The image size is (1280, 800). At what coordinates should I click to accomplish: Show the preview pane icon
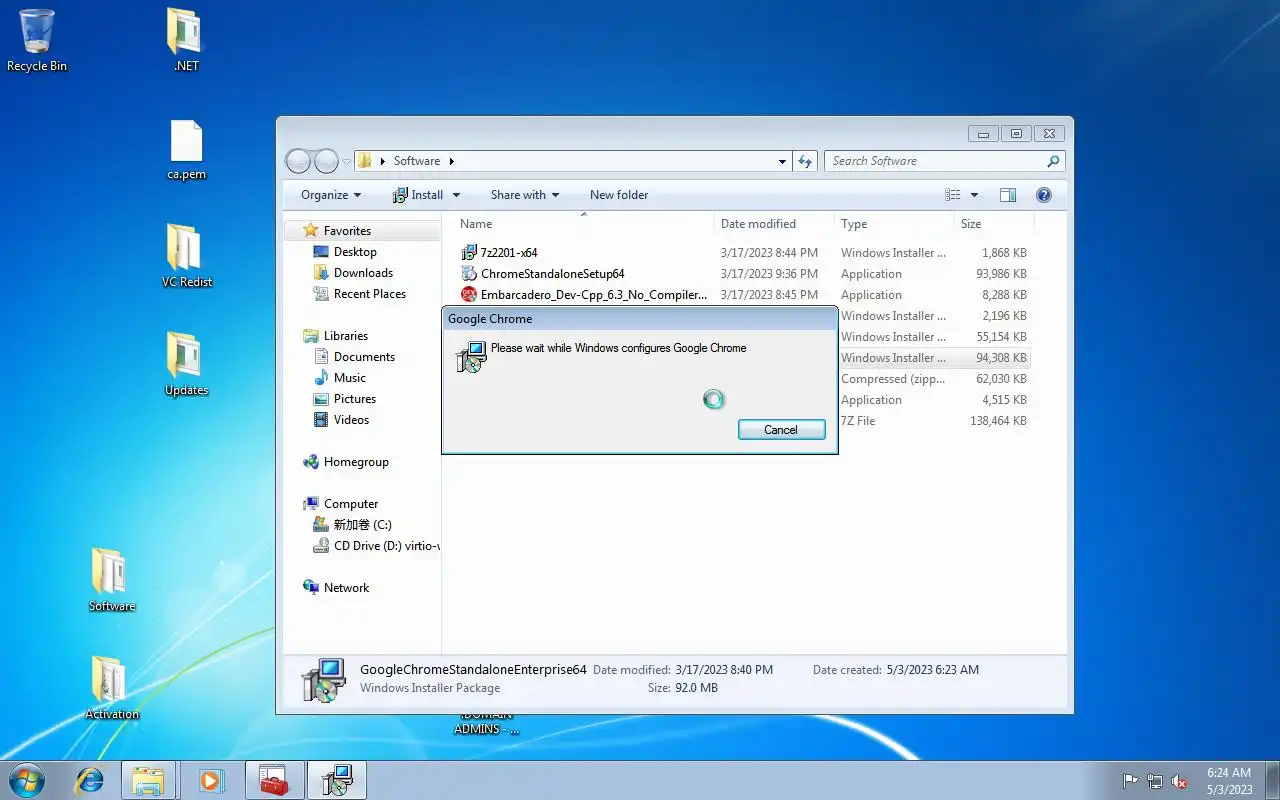coord(1008,195)
